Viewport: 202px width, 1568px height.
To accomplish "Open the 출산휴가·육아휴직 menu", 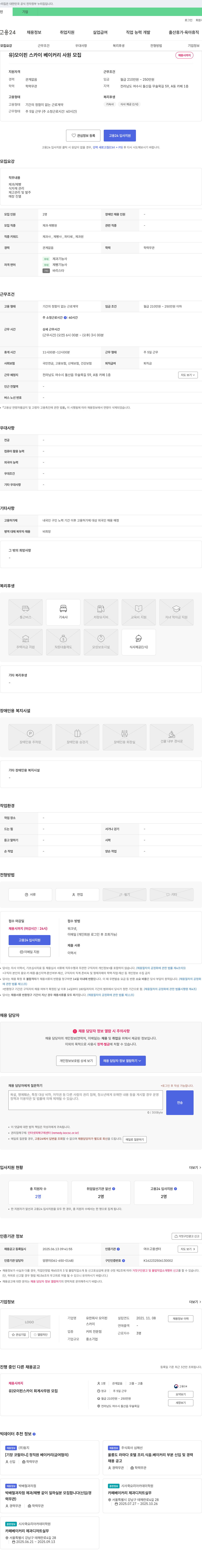I will (x=184, y=32).
